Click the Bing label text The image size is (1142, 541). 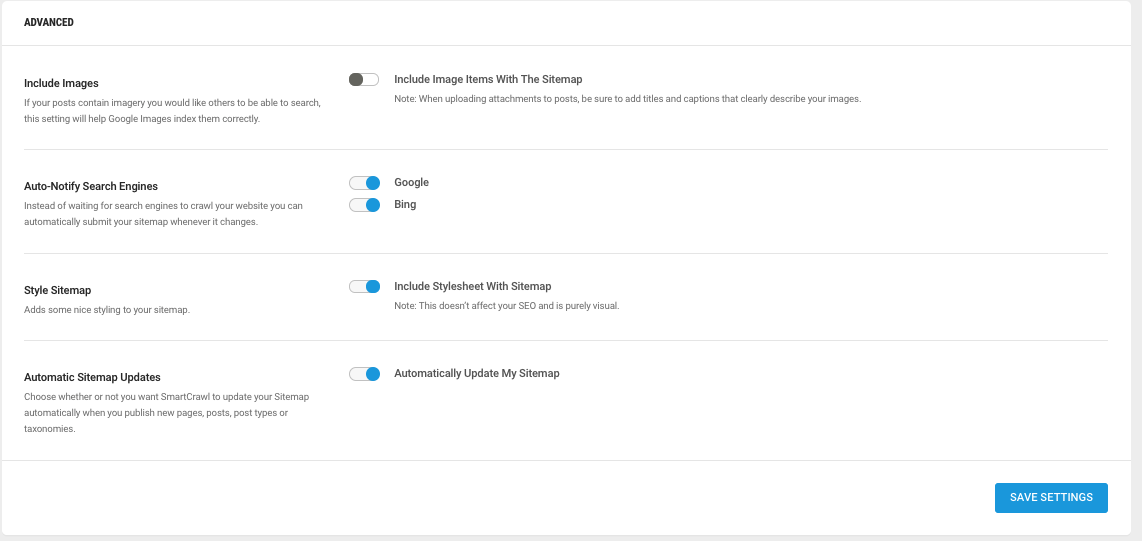click(x=405, y=205)
